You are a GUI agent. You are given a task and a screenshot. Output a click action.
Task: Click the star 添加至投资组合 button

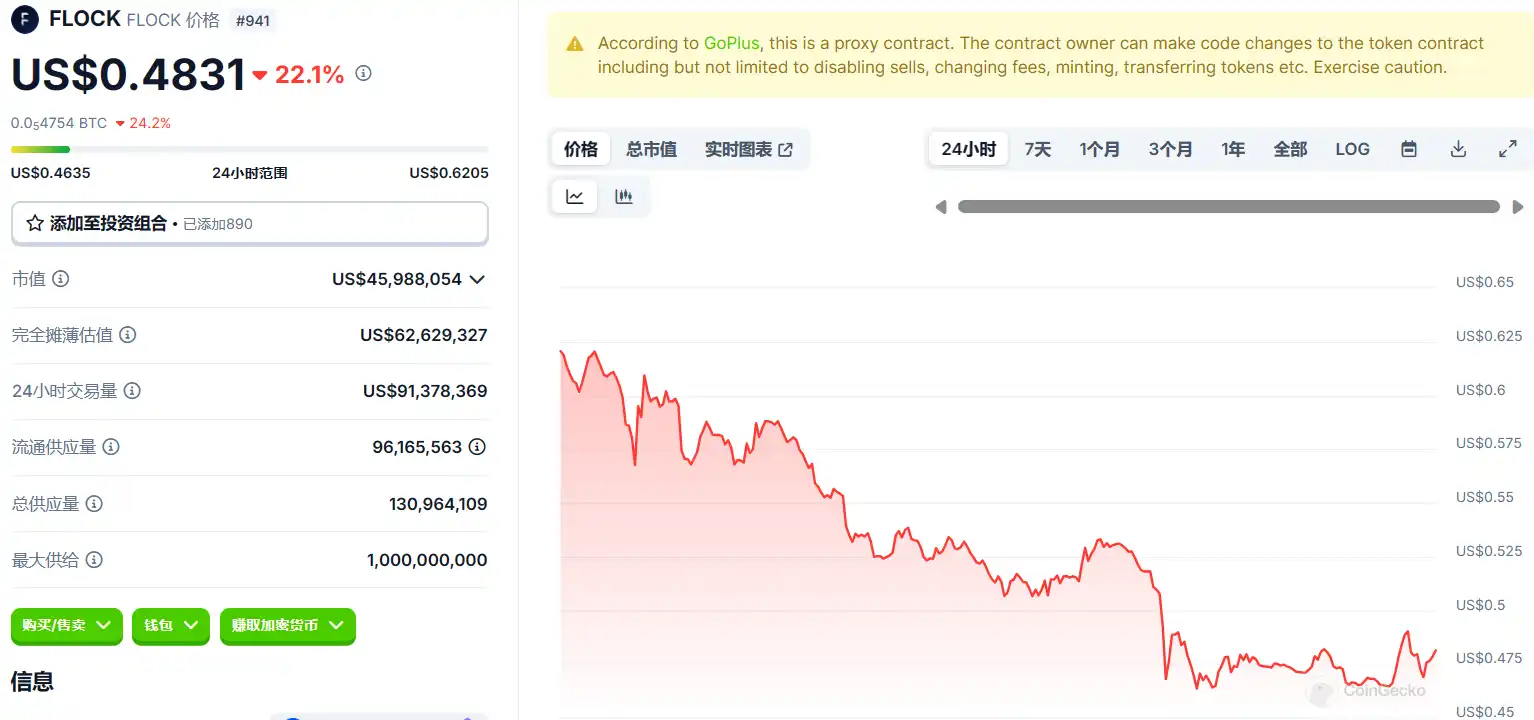tap(249, 224)
